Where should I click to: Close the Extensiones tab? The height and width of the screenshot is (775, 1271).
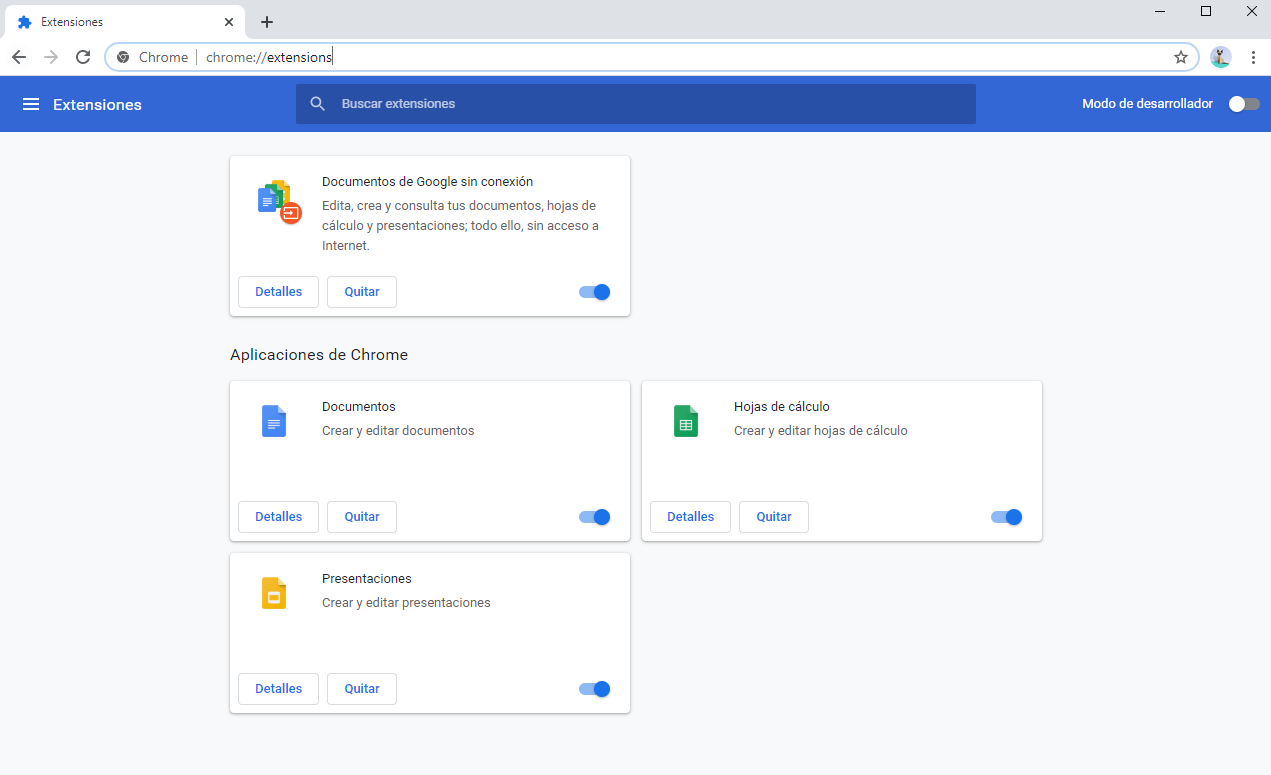[229, 22]
